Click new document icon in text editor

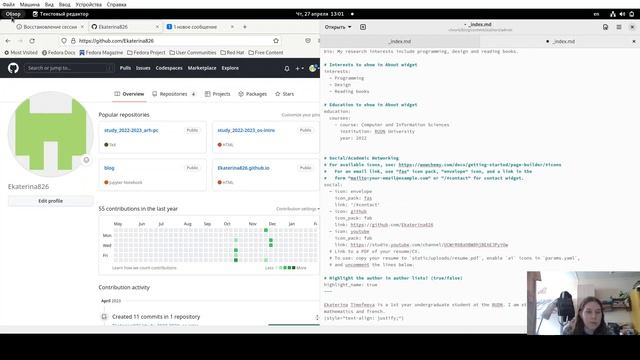pyautogui.click(x=363, y=27)
